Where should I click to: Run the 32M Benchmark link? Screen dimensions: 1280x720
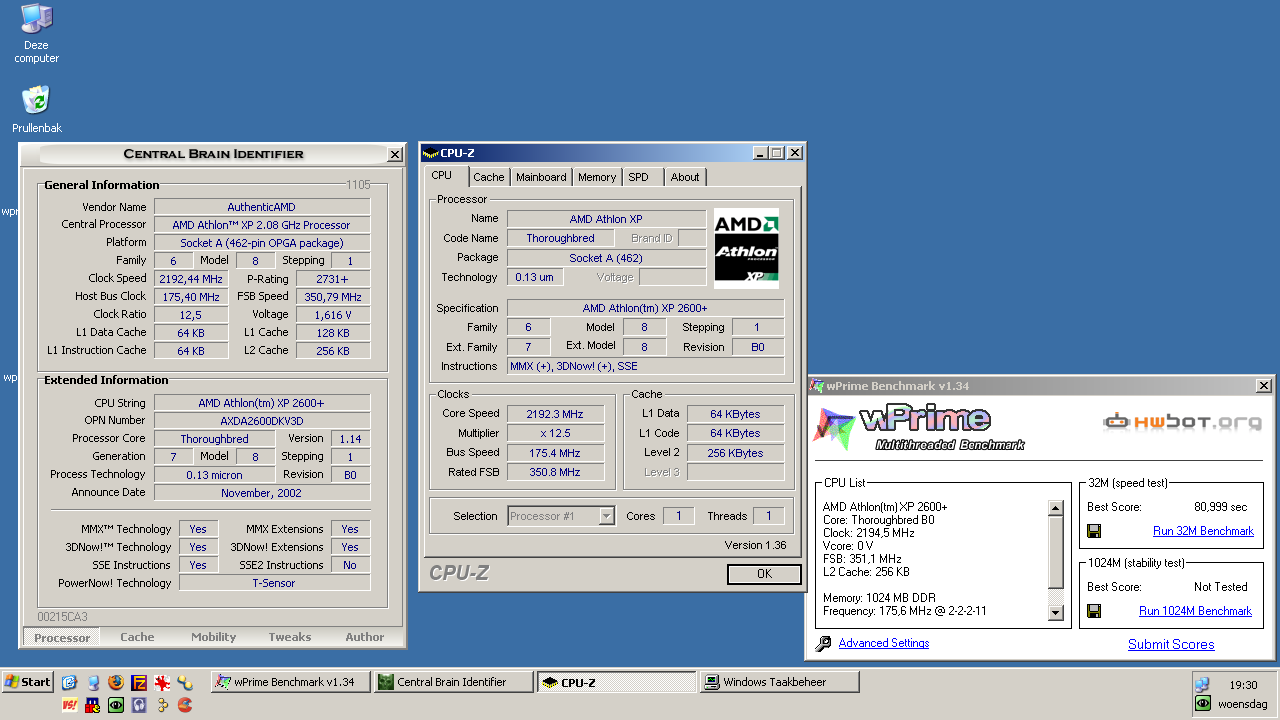(1203, 531)
